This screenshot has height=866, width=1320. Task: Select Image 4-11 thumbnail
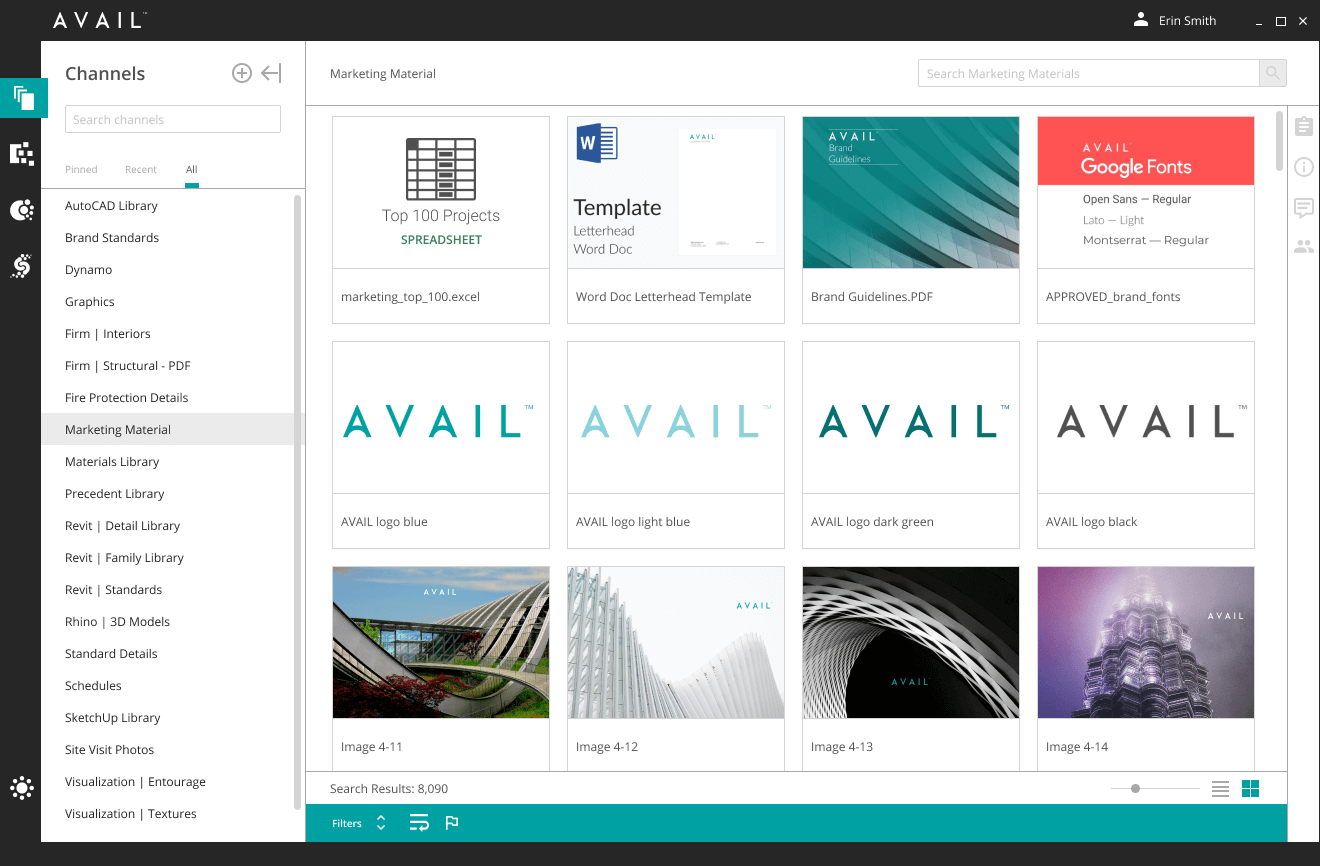click(x=441, y=643)
